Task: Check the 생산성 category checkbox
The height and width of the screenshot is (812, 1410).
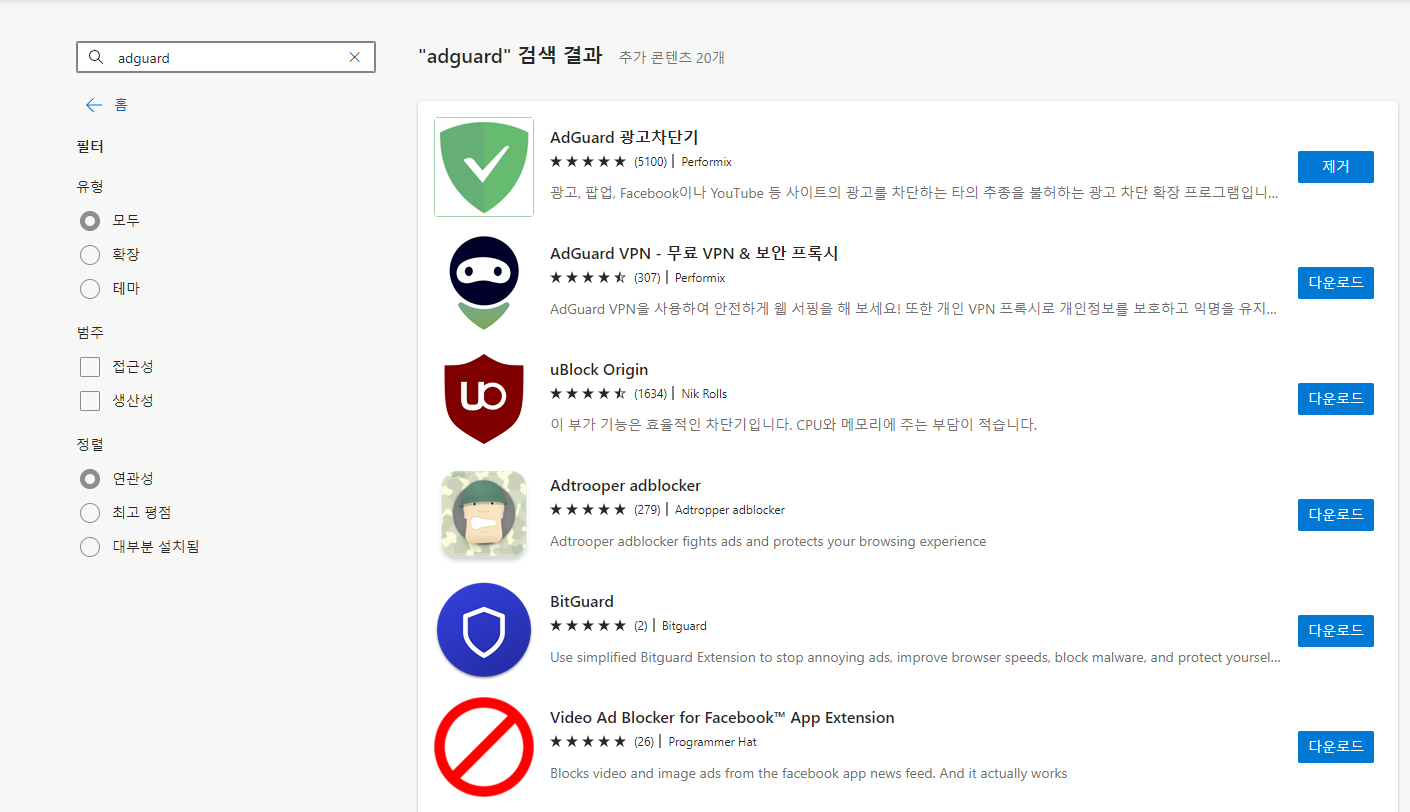Action: pos(90,401)
